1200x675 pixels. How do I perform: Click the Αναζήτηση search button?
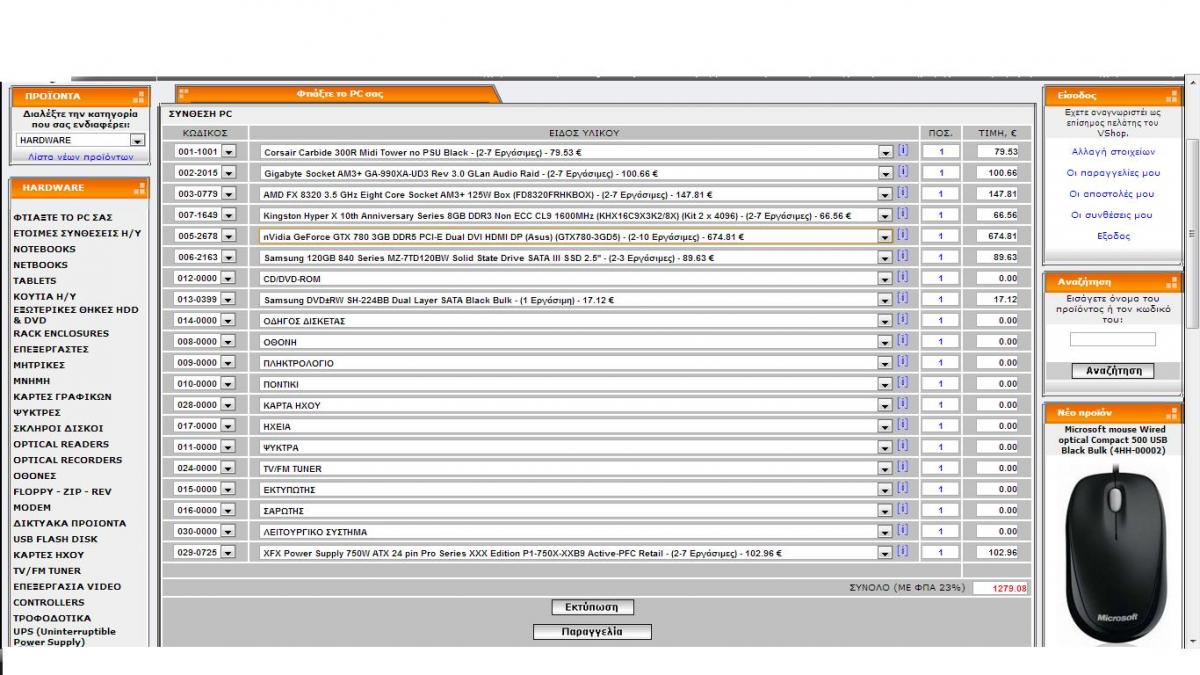coord(1113,371)
